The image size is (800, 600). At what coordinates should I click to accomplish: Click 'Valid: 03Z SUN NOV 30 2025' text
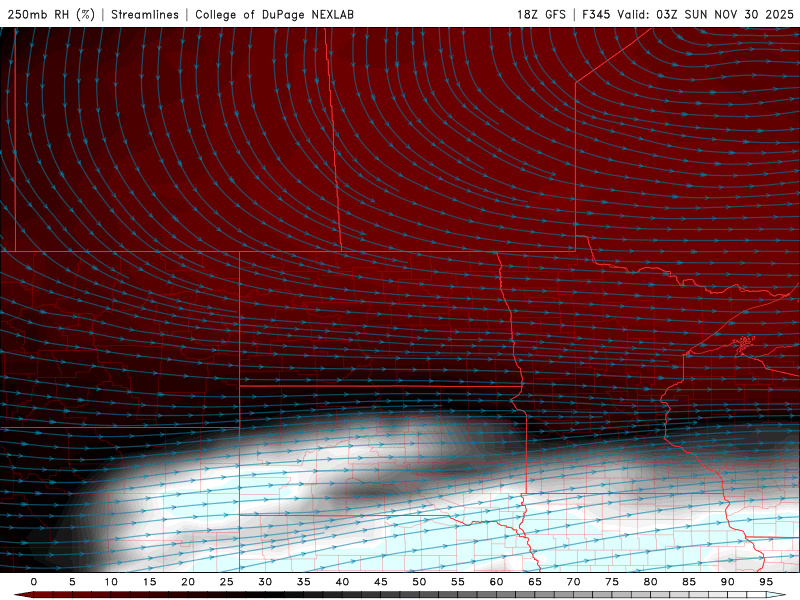[x=705, y=14]
